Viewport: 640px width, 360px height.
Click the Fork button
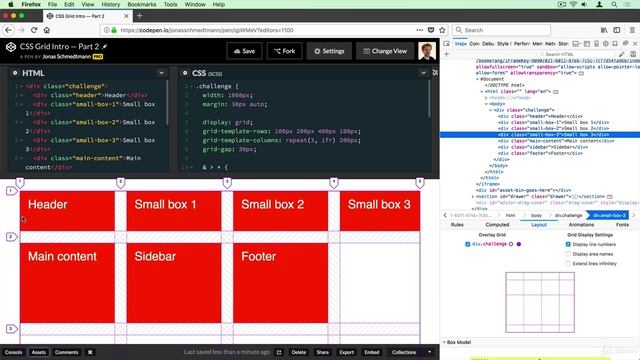tap(284, 51)
